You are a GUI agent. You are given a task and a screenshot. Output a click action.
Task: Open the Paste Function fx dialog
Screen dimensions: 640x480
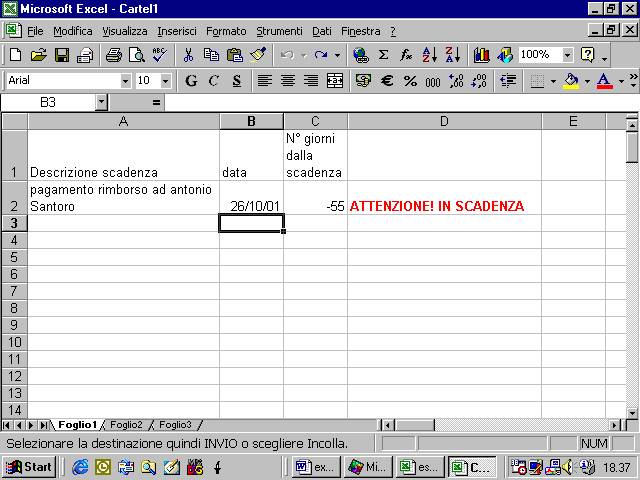pyautogui.click(x=406, y=55)
